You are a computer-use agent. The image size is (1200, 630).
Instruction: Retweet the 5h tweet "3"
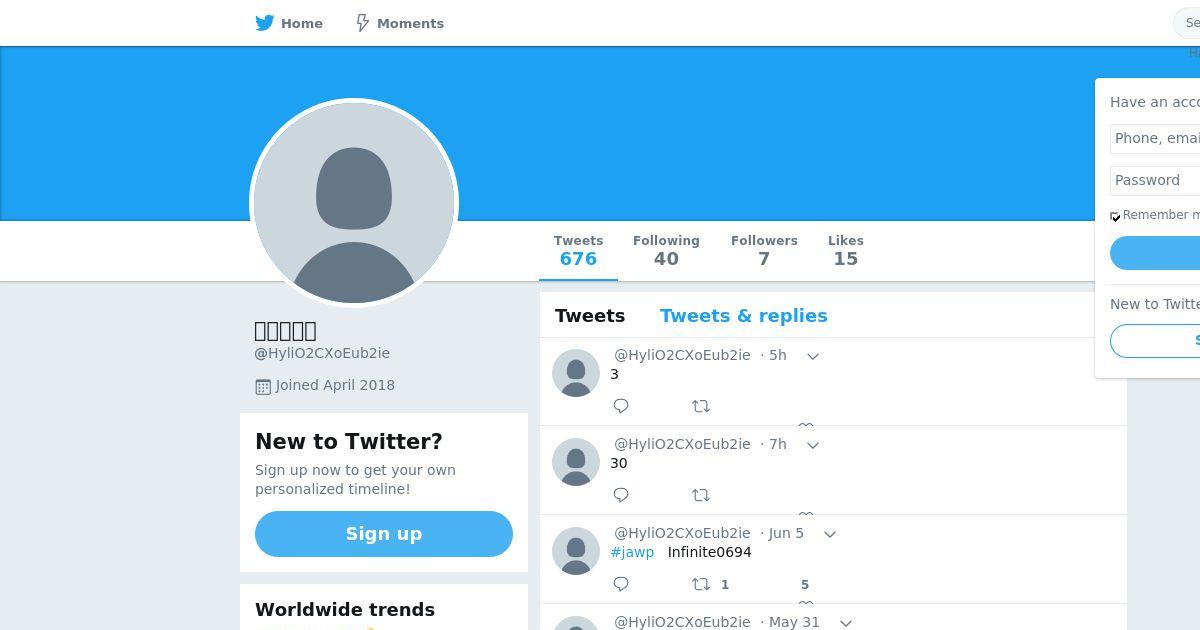pyautogui.click(x=701, y=406)
